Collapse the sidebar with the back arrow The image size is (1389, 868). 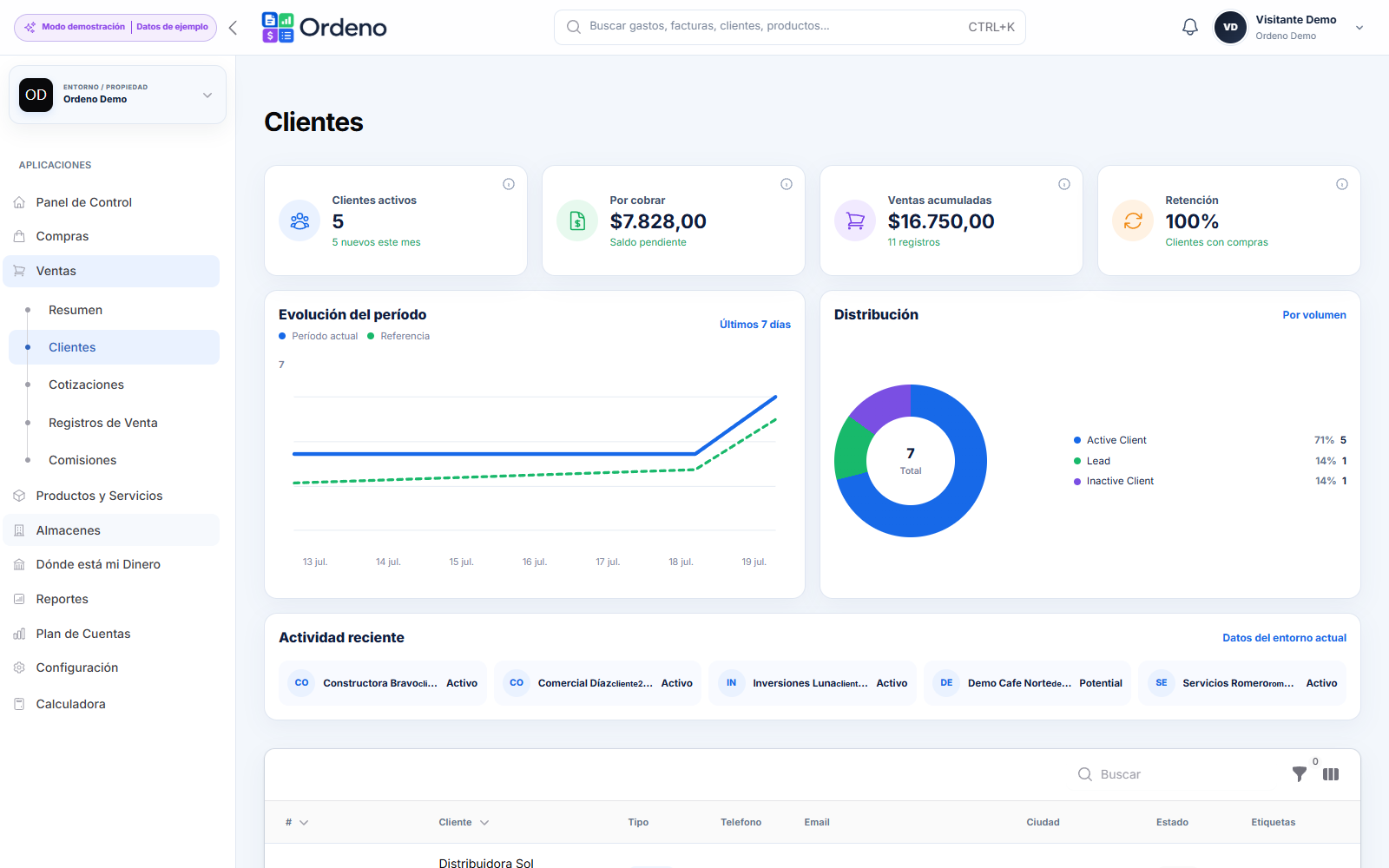pyautogui.click(x=233, y=28)
